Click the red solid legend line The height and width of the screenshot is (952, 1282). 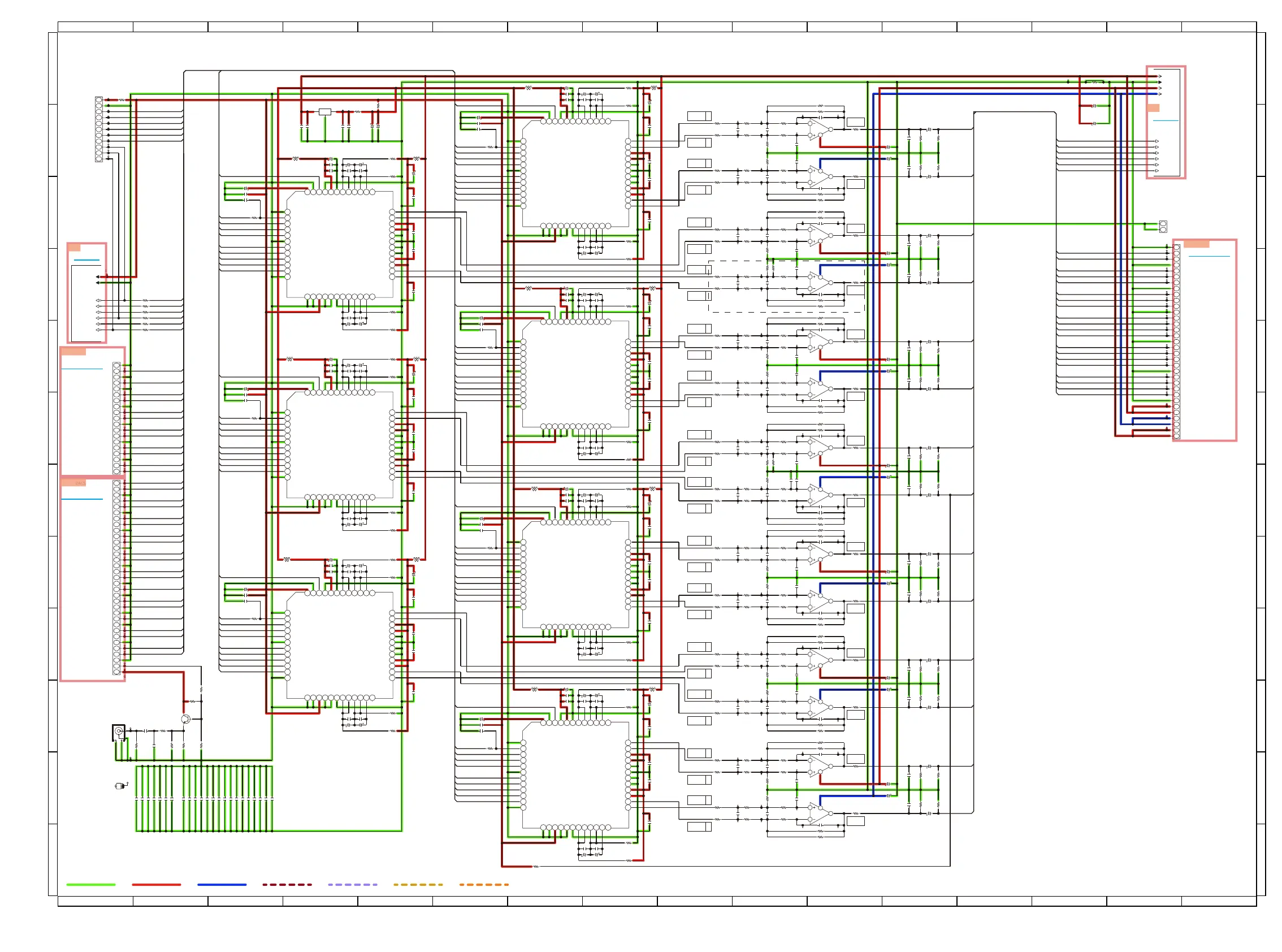pyautogui.click(x=156, y=884)
